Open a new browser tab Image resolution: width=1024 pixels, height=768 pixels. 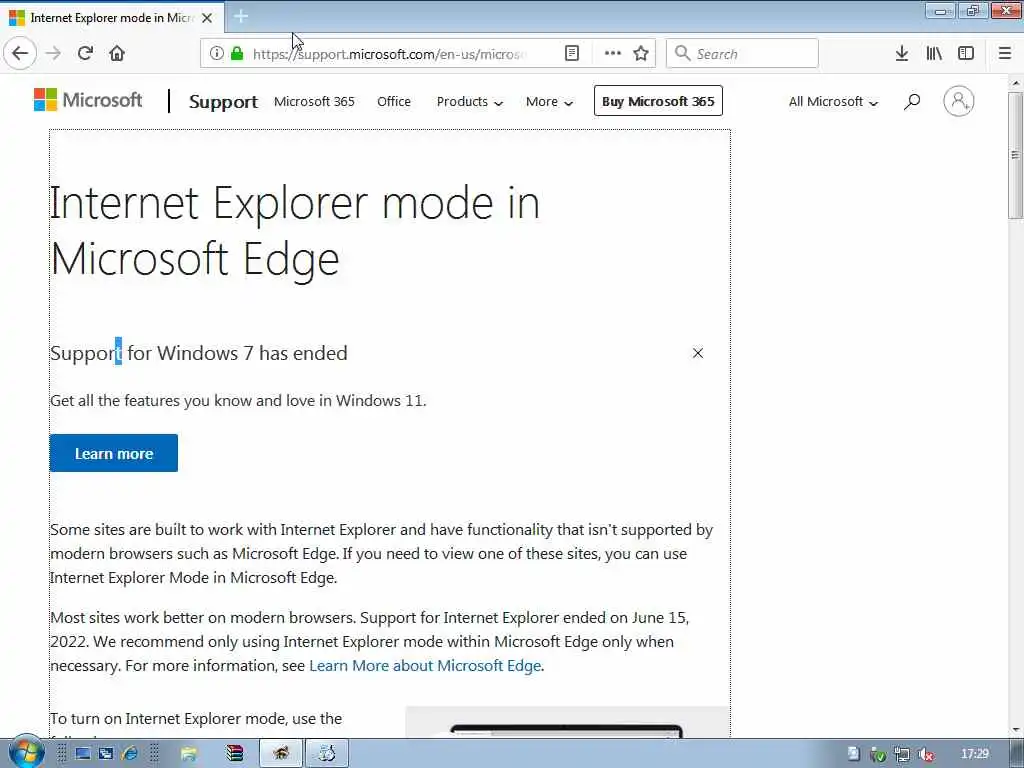241,17
